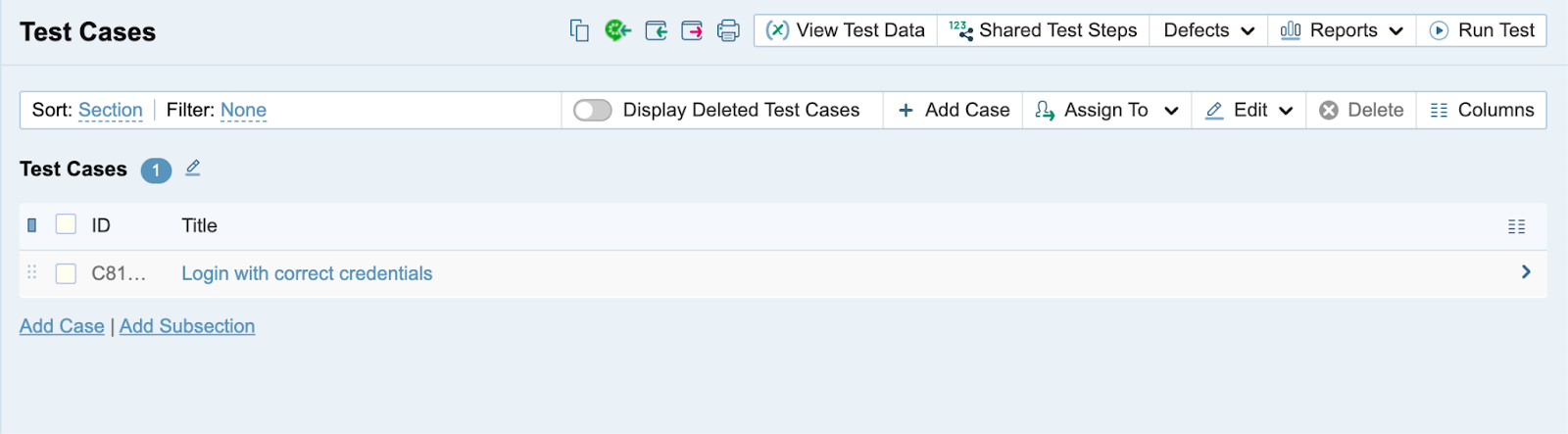The height and width of the screenshot is (434, 1568).
Task: Open the Assign To dropdown
Action: pos(1106,110)
